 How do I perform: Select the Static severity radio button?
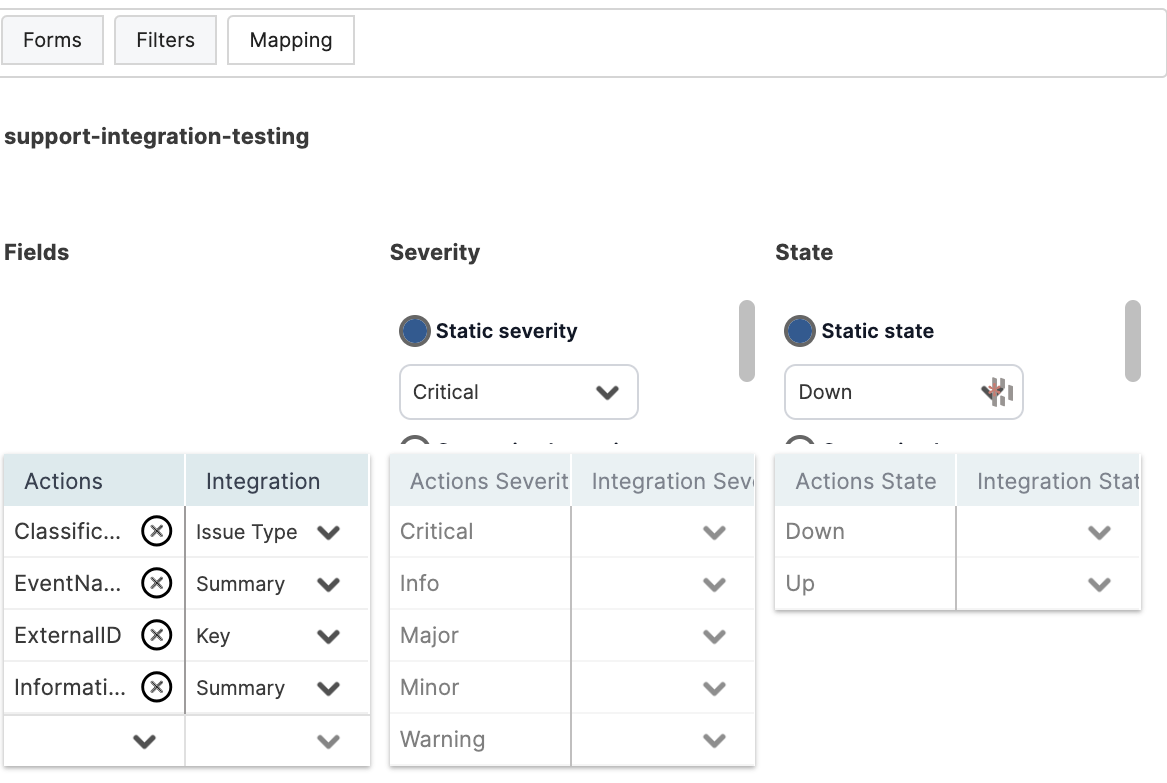point(414,331)
